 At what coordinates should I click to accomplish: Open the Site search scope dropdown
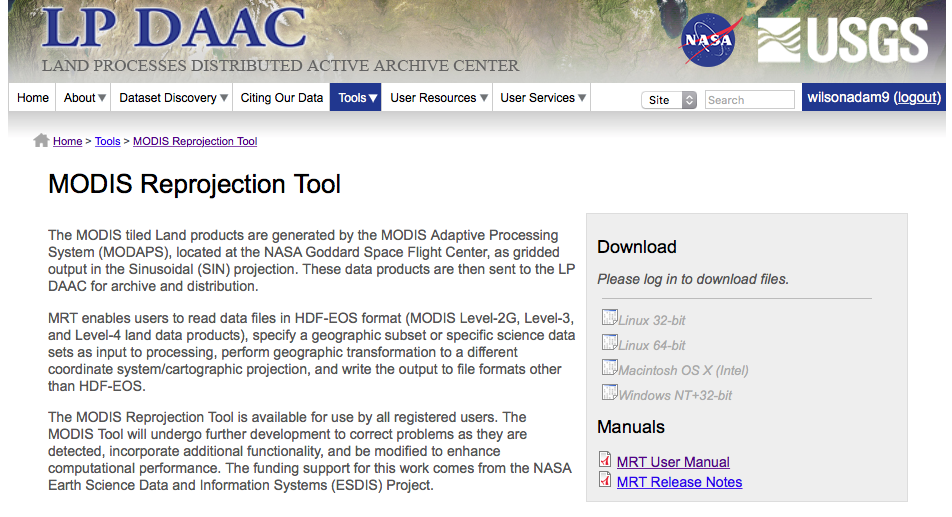[x=669, y=100]
